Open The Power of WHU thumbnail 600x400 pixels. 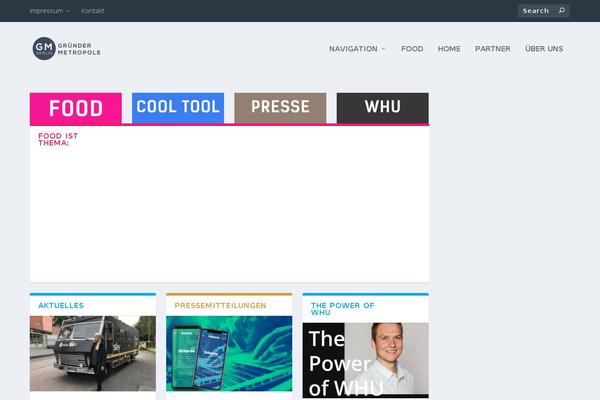(x=365, y=360)
